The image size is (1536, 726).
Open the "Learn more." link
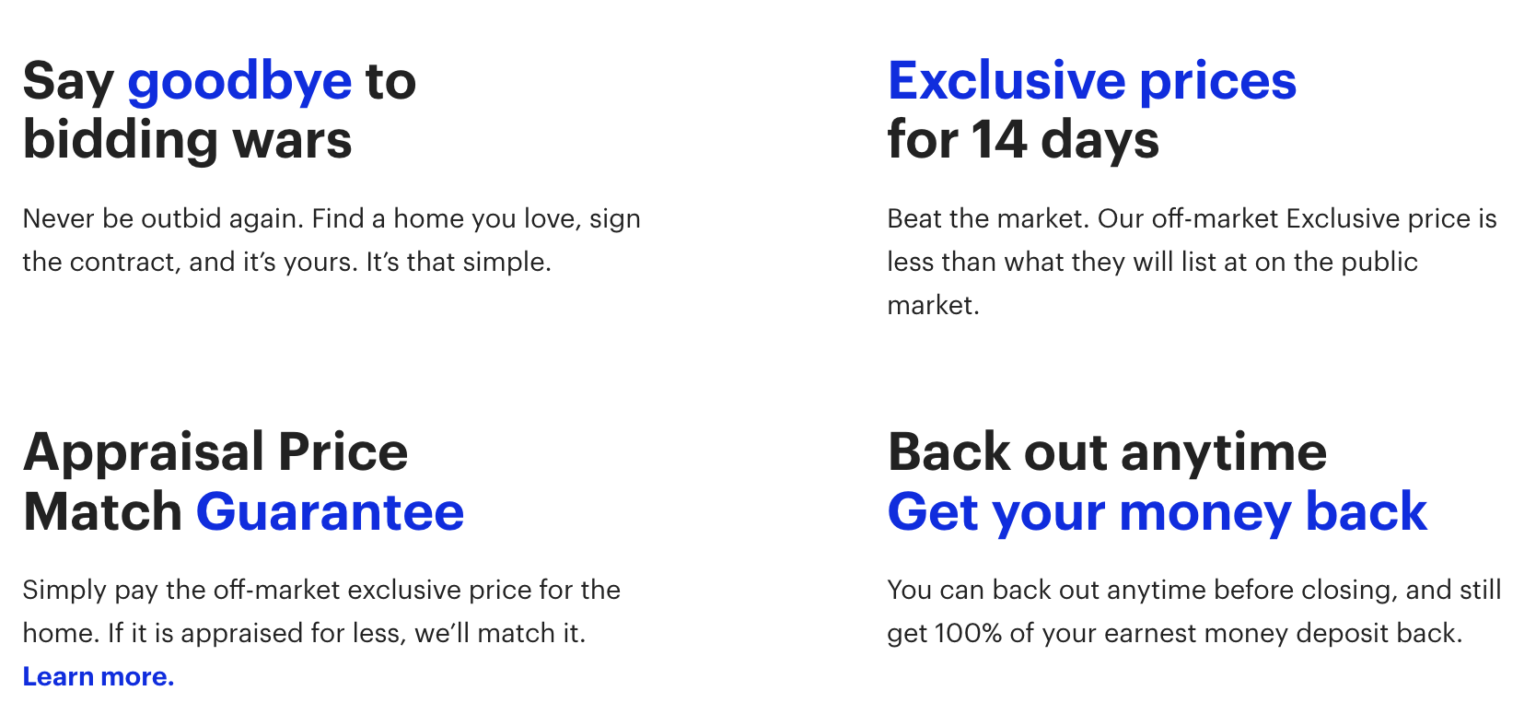(x=98, y=677)
